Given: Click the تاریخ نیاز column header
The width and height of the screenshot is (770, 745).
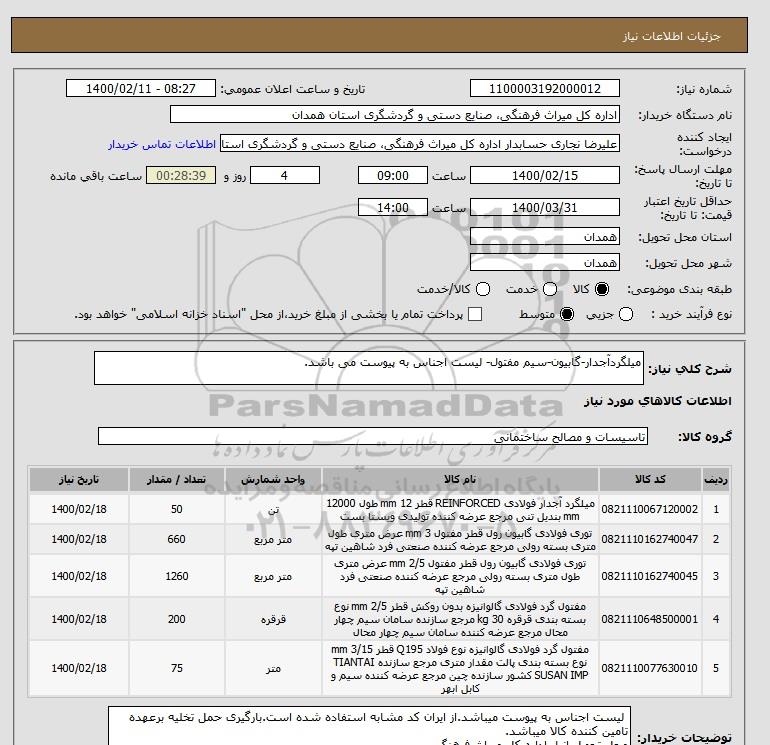Looking at the screenshot, I should [79, 479].
